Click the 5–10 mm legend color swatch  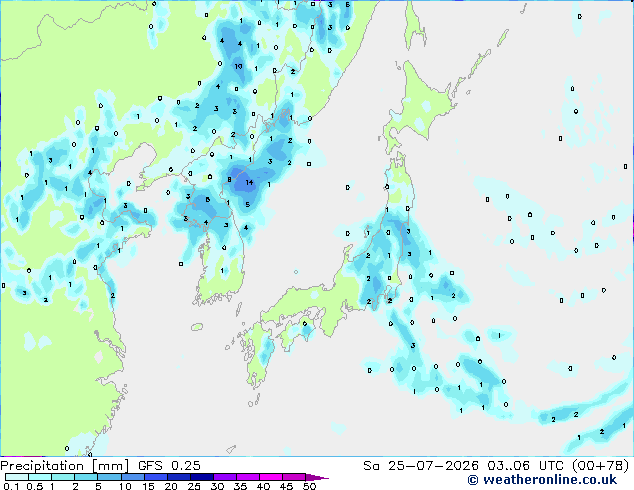[110, 477]
